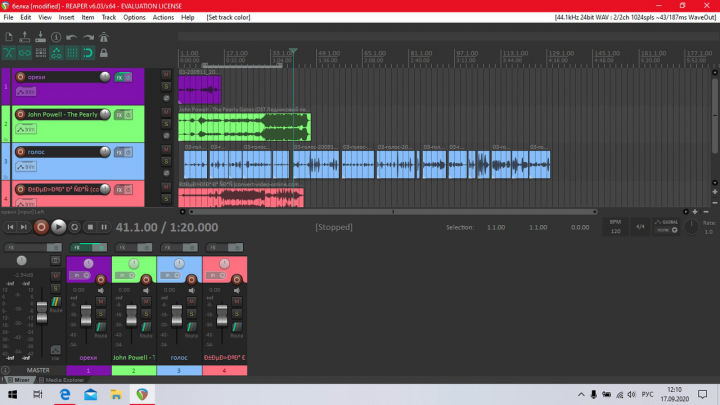The height and width of the screenshot is (405, 720).
Task: Click the Undo arrow in the toolbar
Action: pyautogui.click(x=72, y=37)
